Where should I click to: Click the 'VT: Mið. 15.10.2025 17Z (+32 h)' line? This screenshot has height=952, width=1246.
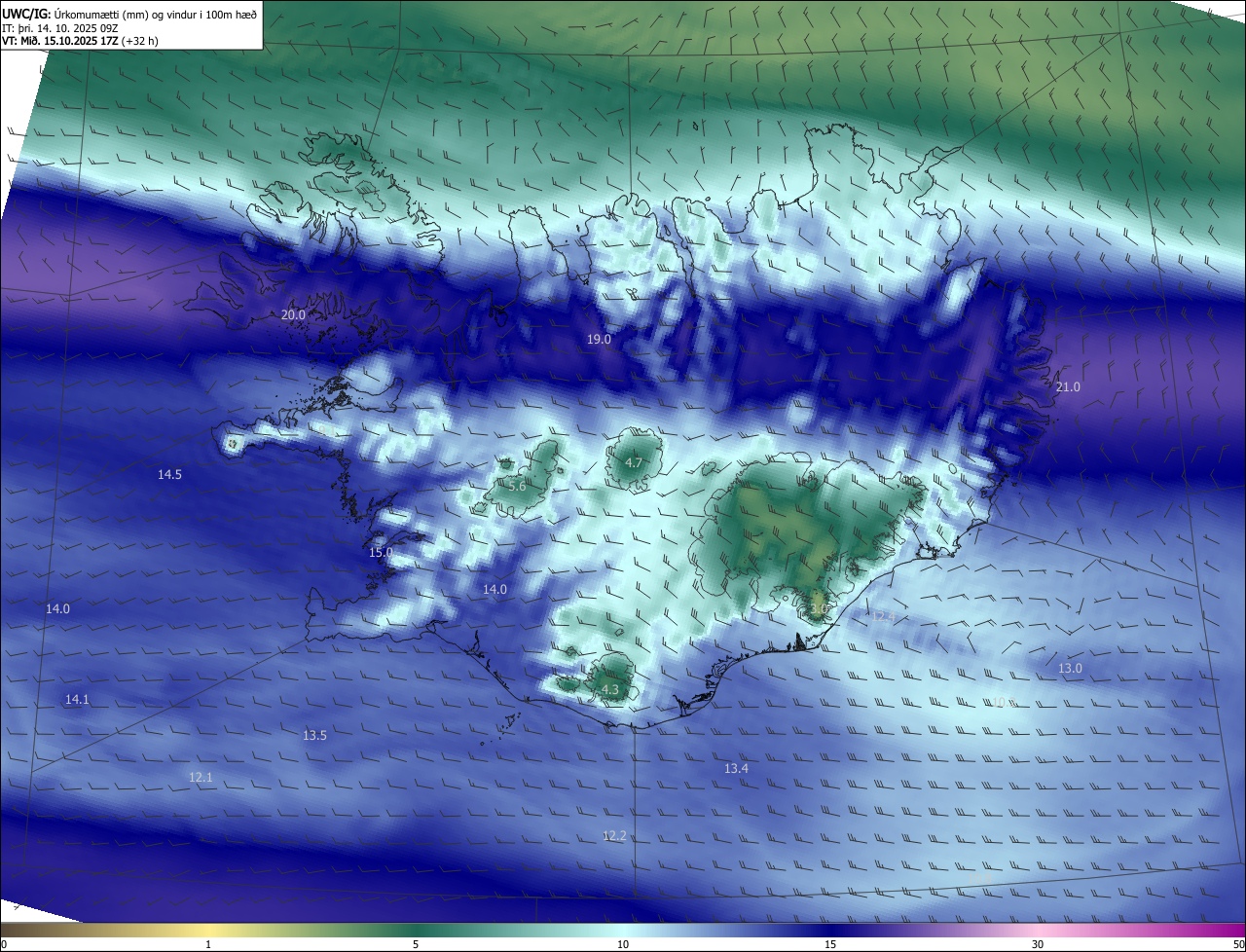click(78, 41)
